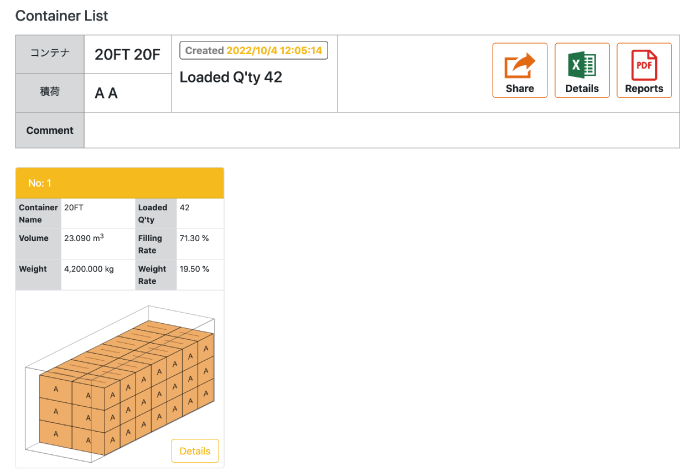Viewport: 700px width, 474px height.
Task: Open the Excel Details export button
Action: point(582,71)
